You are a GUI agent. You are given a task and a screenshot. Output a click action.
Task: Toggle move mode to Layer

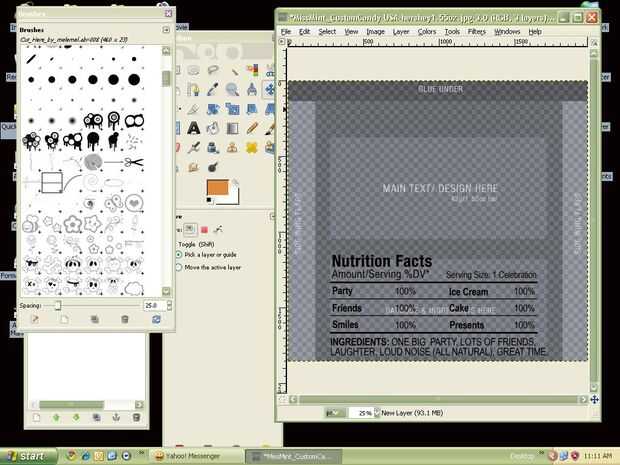coord(190,229)
